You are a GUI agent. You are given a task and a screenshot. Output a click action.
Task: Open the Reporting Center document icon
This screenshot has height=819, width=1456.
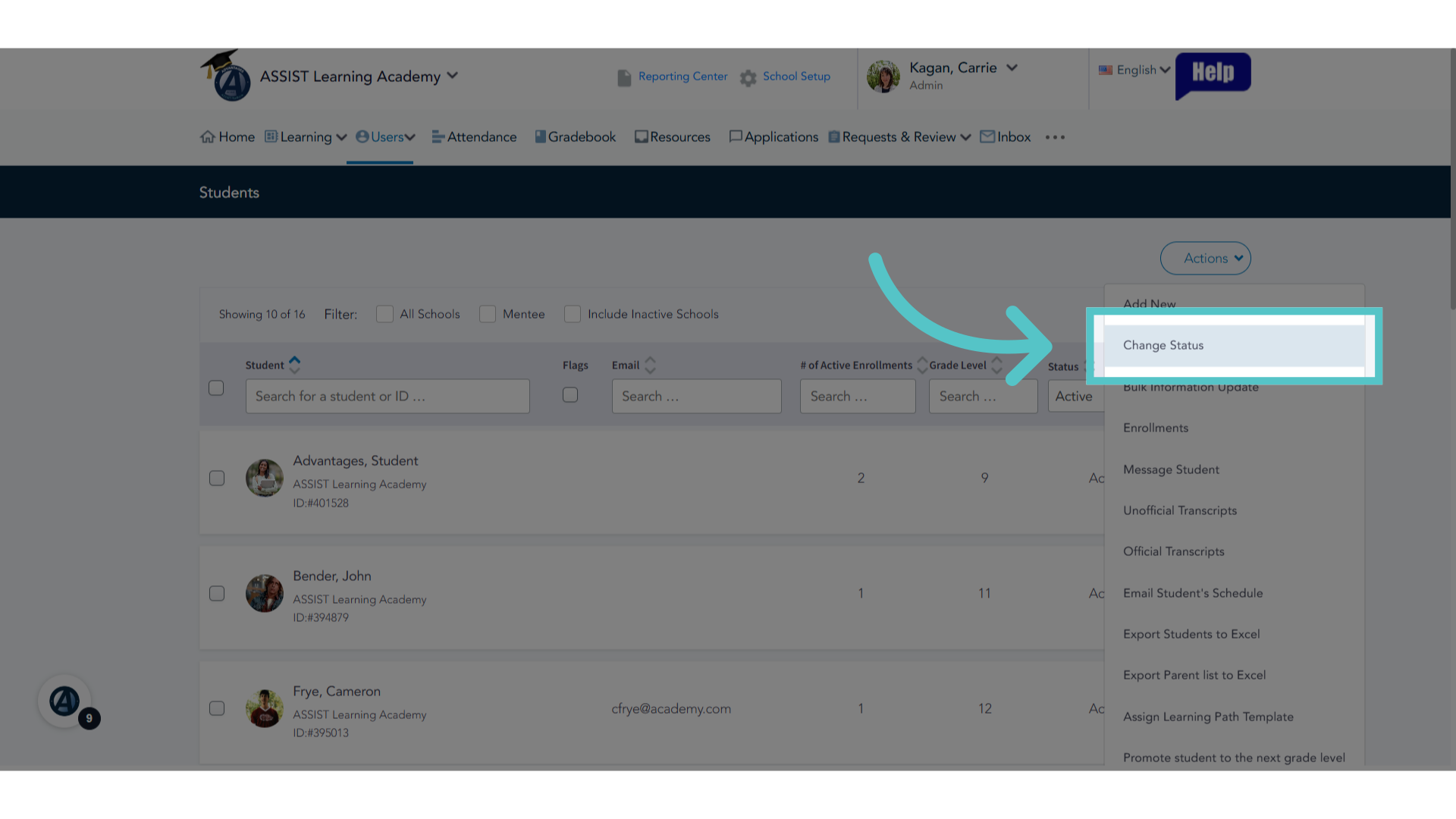[x=624, y=77]
